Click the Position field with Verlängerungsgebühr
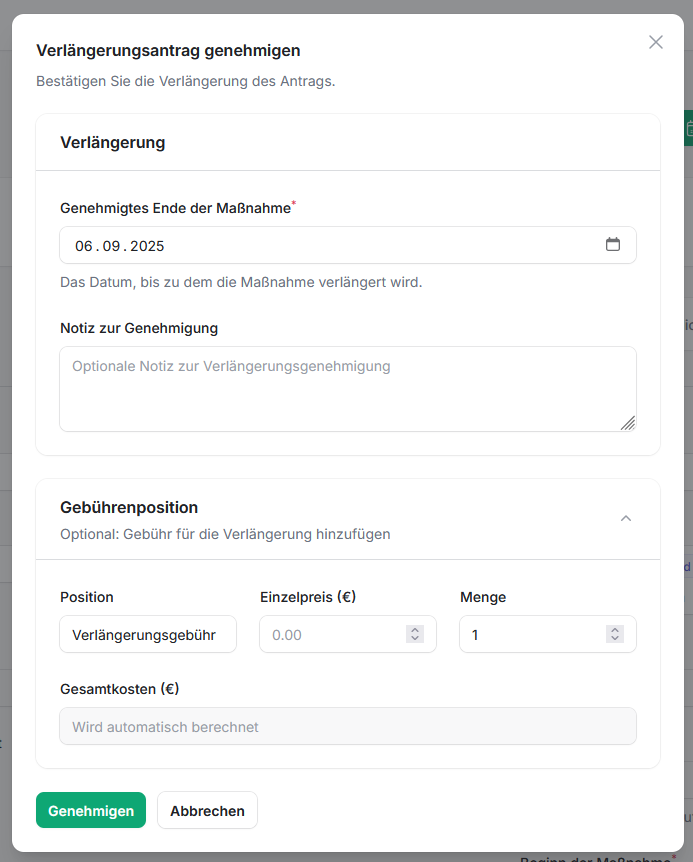Image resolution: width=693 pixels, height=862 pixels. click(x=148, y=635)
